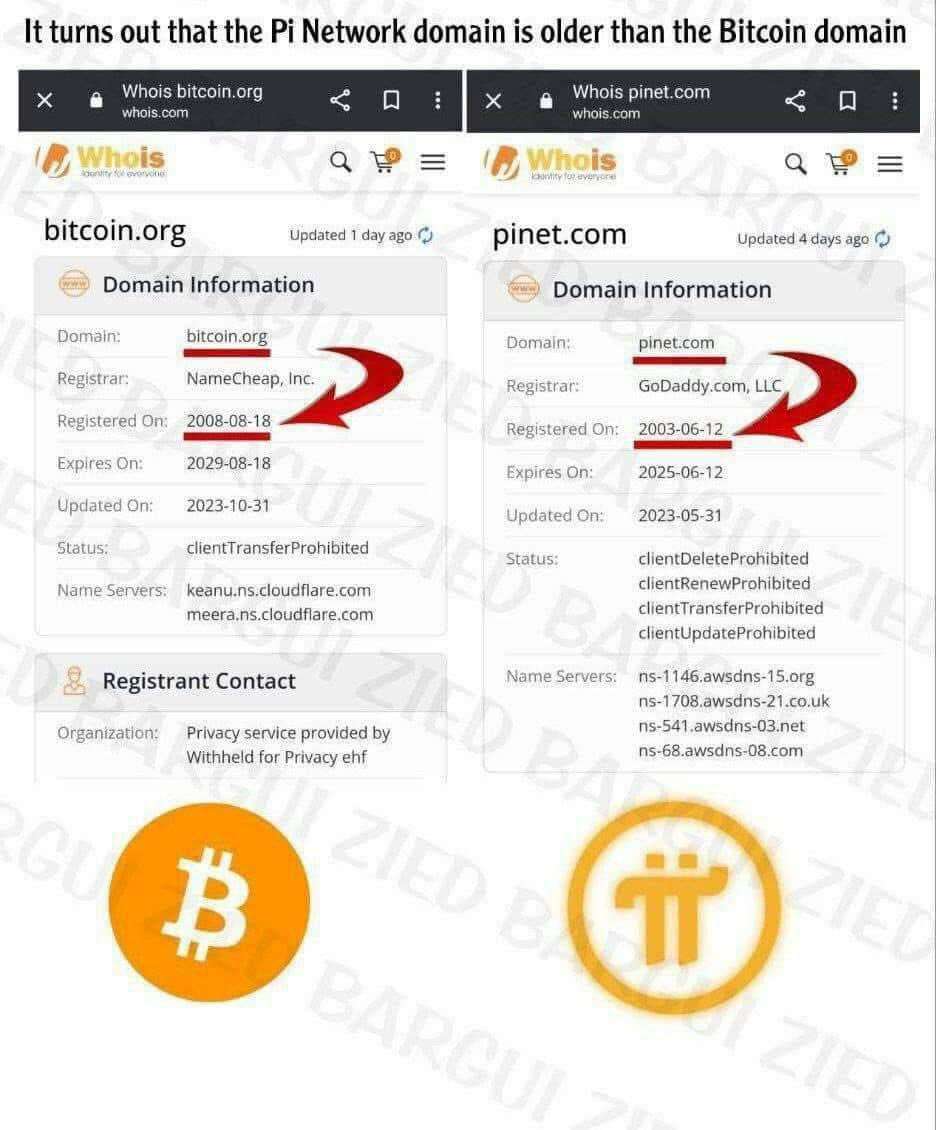Click the Whois logo on the pinet.com page

click(x=551, y=162)
